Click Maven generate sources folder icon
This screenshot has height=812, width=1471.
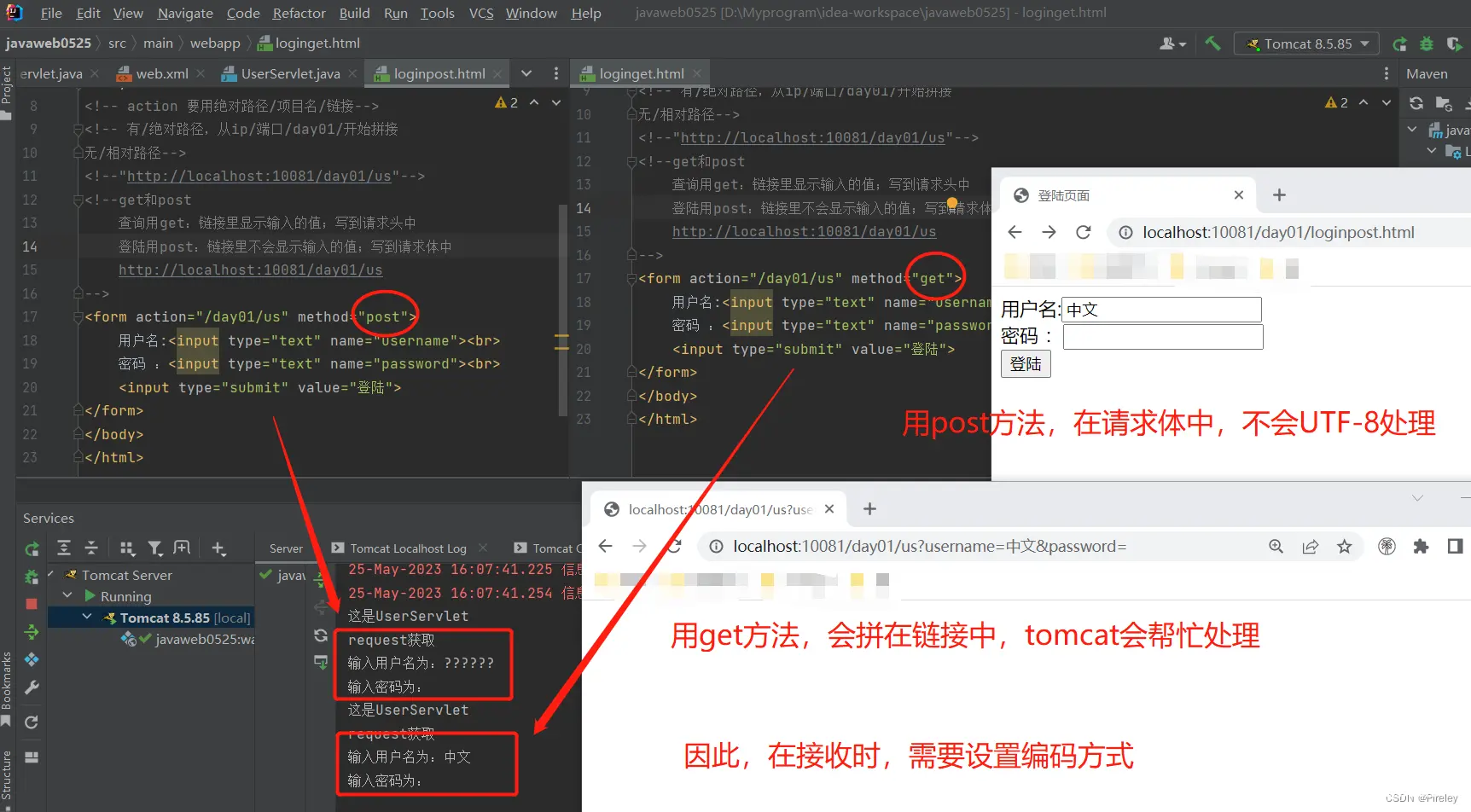point(1444,103)
